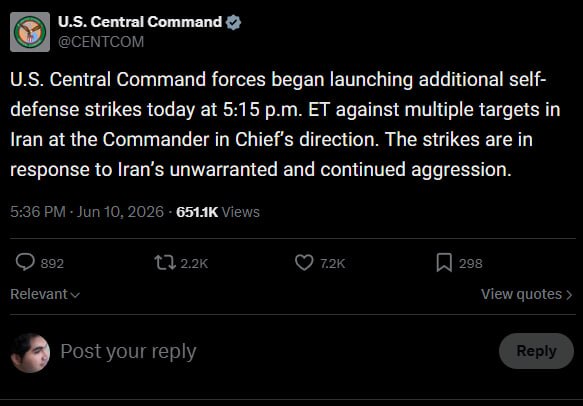Click the blue verified badge

coord(233,23)
